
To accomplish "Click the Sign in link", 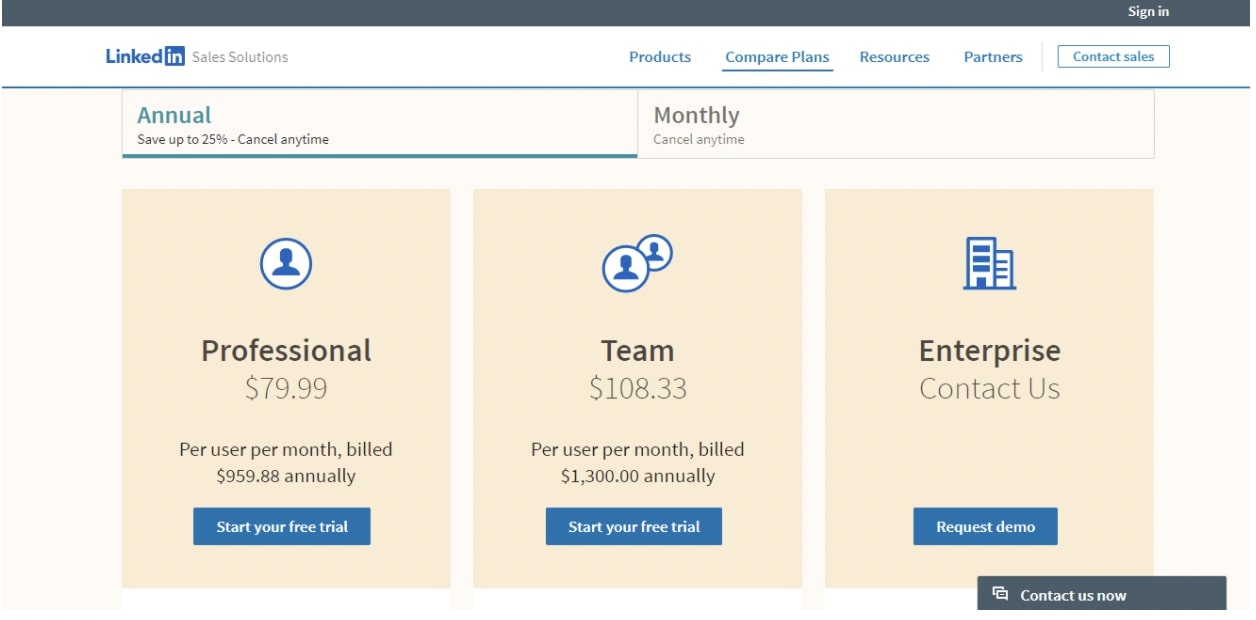I will 1148,12.
